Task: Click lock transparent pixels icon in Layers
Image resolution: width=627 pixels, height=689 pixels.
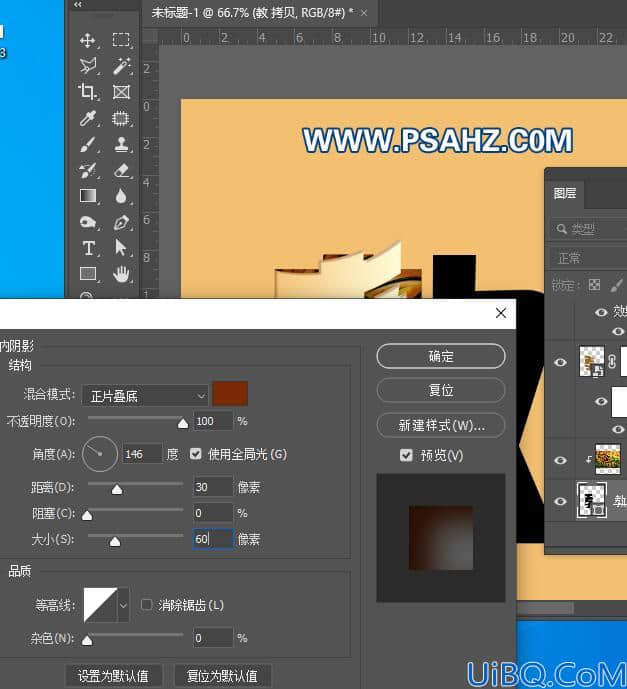Action: [594, 285]
